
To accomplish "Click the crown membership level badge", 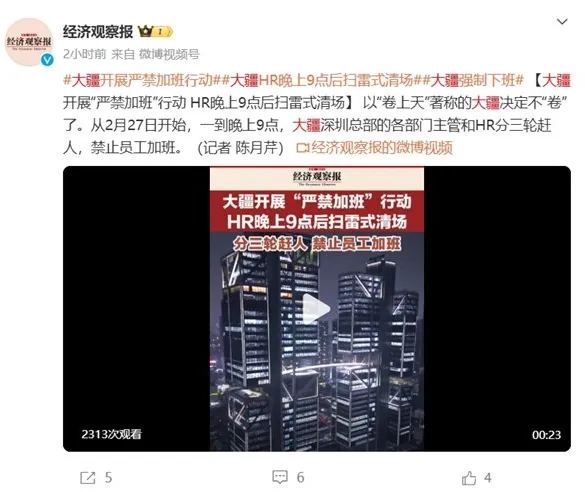I will [x=155, y=31].
